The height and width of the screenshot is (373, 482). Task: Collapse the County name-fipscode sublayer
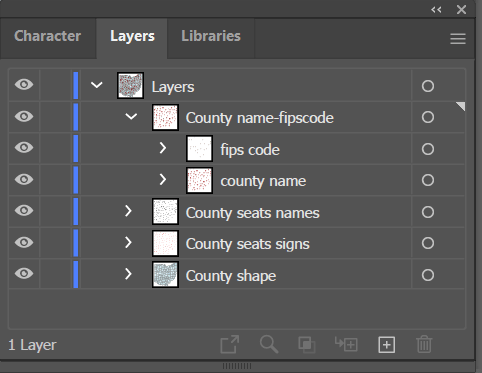(x=131, y=116)
